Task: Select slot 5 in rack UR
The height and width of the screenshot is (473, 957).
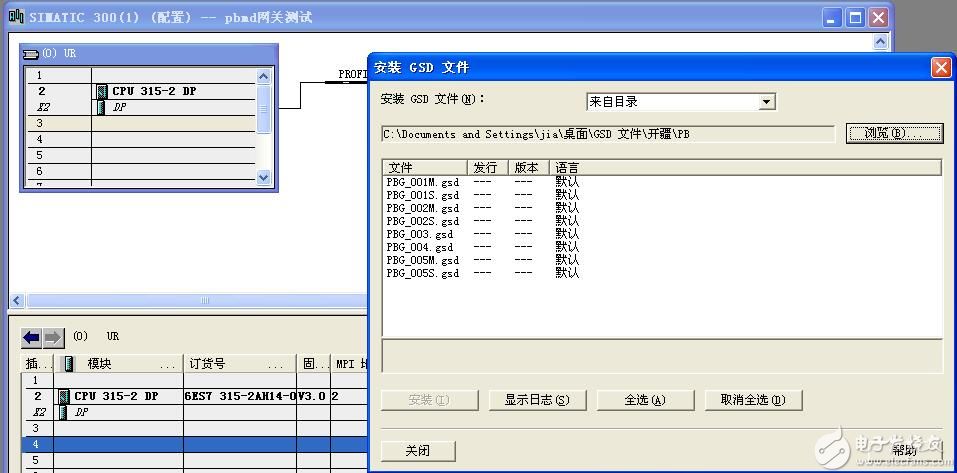Action: click(x=140, y=155)
